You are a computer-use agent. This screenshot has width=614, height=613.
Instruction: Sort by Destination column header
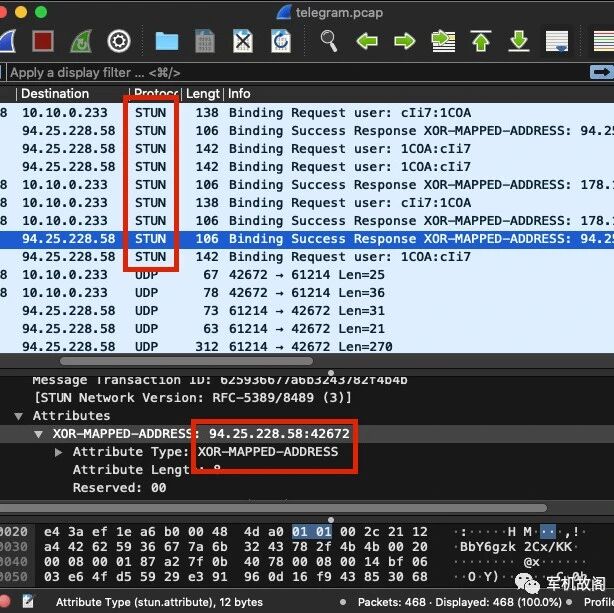click(x=55, y=94)
